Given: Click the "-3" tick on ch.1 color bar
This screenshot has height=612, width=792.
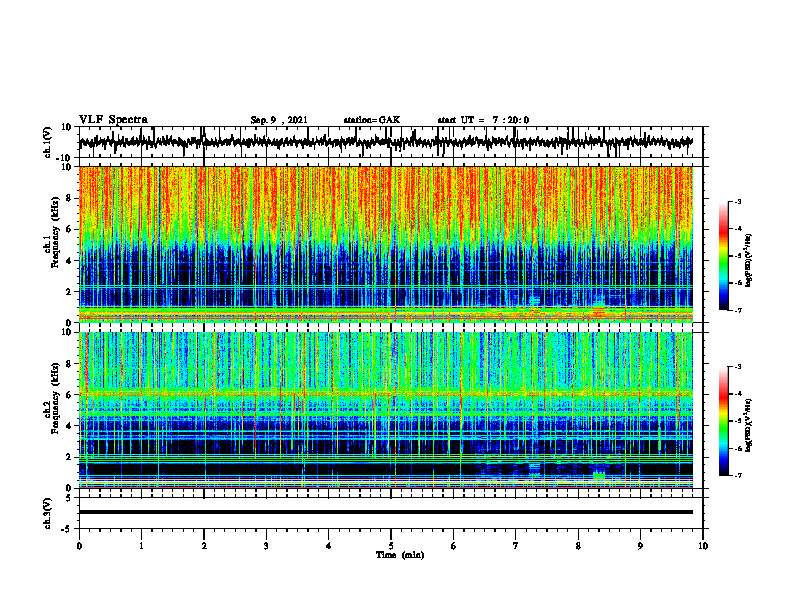Looking at the screenshot, I should tap(737, 201).
